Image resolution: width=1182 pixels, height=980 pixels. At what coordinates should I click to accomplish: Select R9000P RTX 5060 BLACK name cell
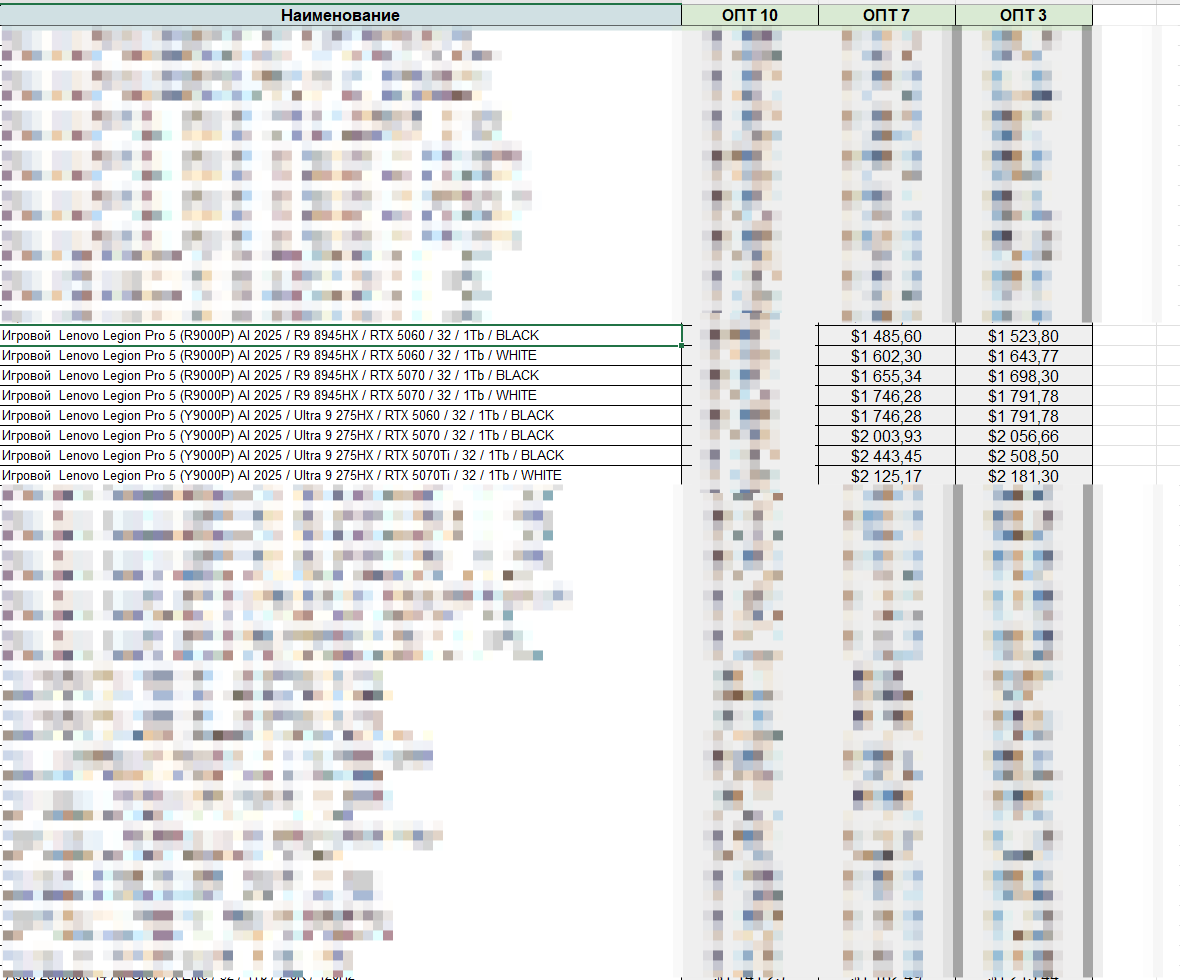tap(340, 335)
